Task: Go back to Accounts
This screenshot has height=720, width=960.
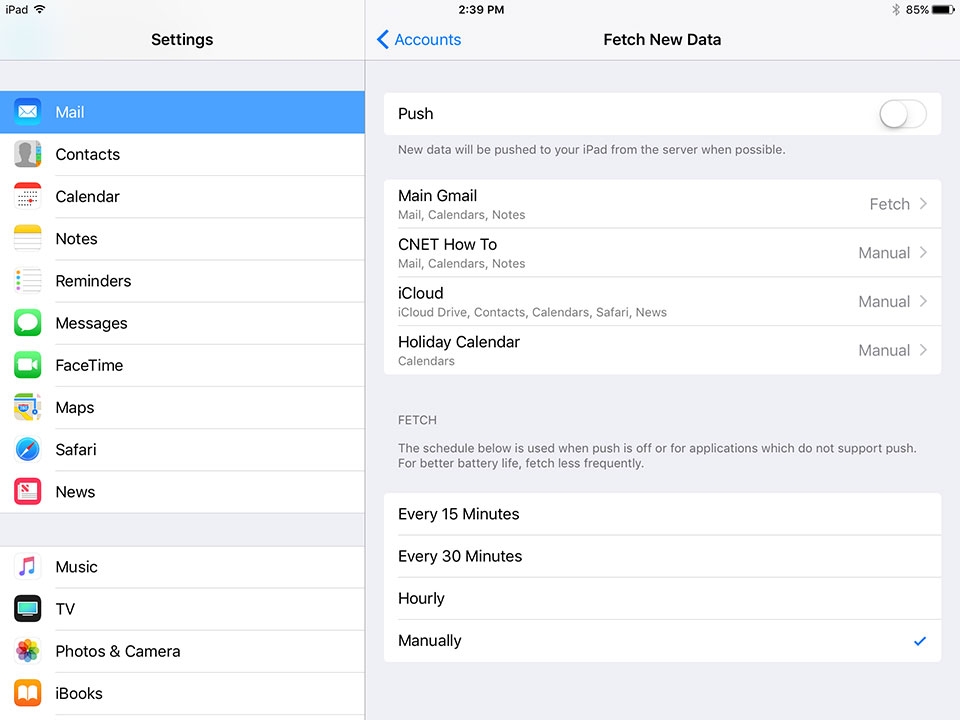Action: point(419,40)
